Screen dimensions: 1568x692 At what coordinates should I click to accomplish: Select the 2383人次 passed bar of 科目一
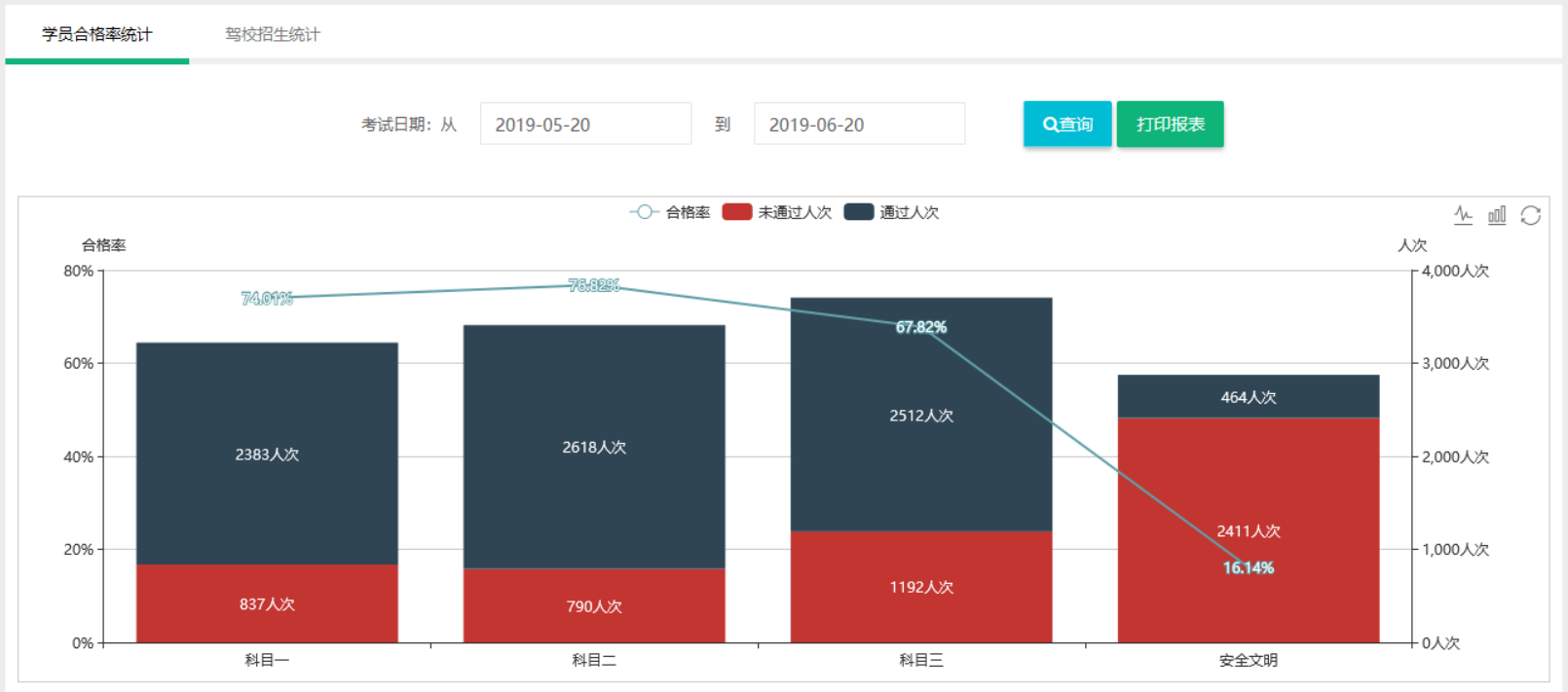pos(267,454)
